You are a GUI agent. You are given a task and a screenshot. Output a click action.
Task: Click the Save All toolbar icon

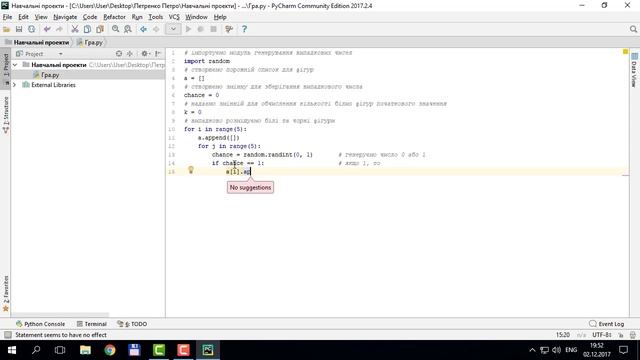tap(19, 29)
